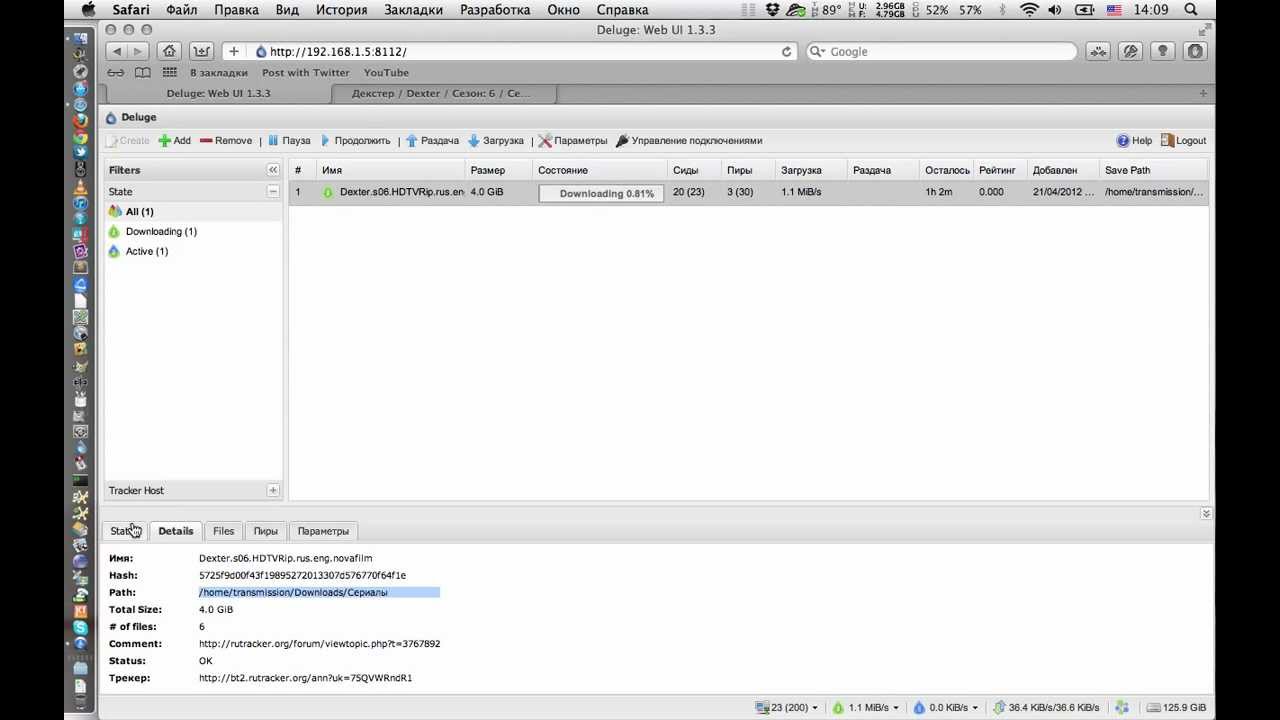Sort by Пиры column header

click(x=748, y=170)
